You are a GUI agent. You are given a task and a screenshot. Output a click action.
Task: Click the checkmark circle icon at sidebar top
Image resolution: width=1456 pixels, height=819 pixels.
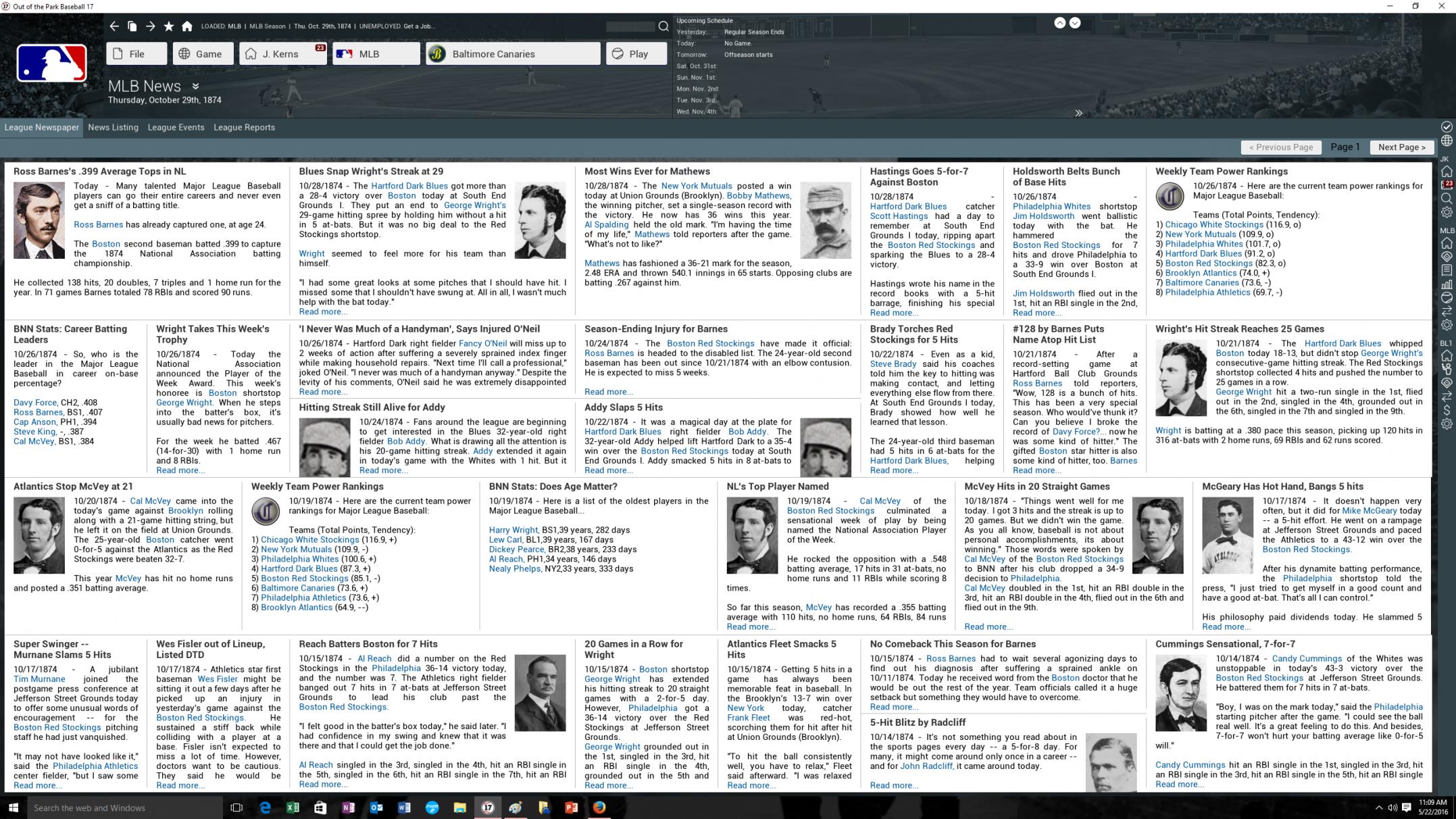tap(1447, 126)
